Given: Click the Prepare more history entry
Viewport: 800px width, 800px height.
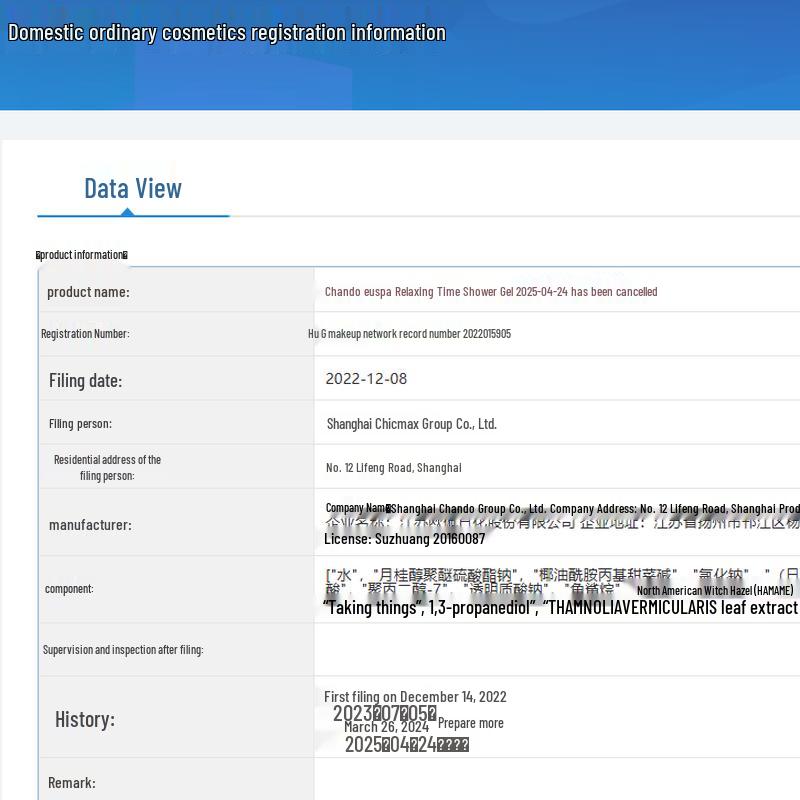Looking at the screenshot, I should 470,723.
